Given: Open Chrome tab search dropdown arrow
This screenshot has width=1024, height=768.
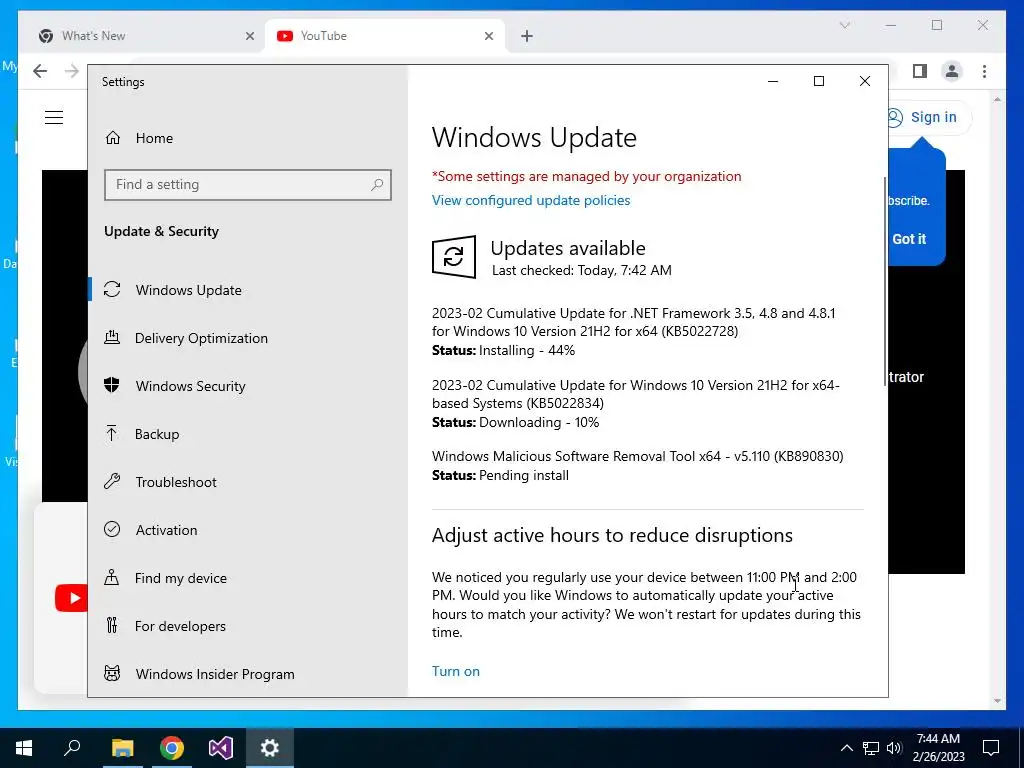Looking at the screenshot, I should point(844,25).
